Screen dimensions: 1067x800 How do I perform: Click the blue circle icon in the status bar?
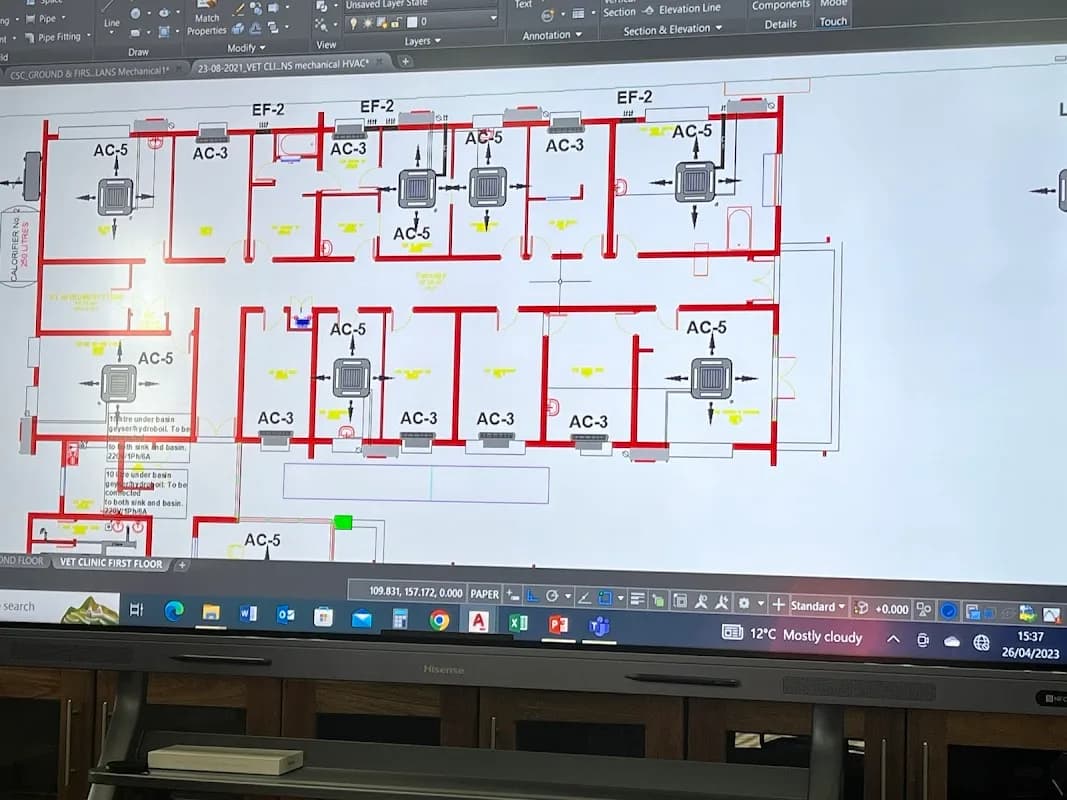tap(948, 611)
